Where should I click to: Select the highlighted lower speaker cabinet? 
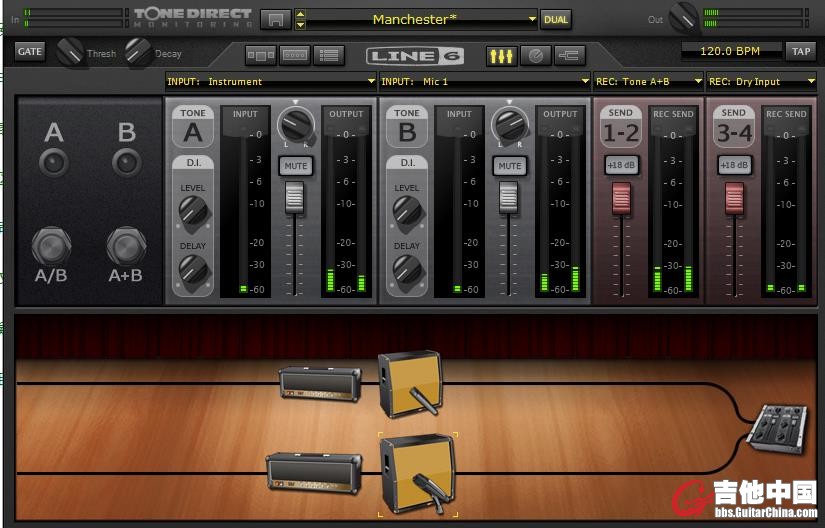click(x=418, y=474)
